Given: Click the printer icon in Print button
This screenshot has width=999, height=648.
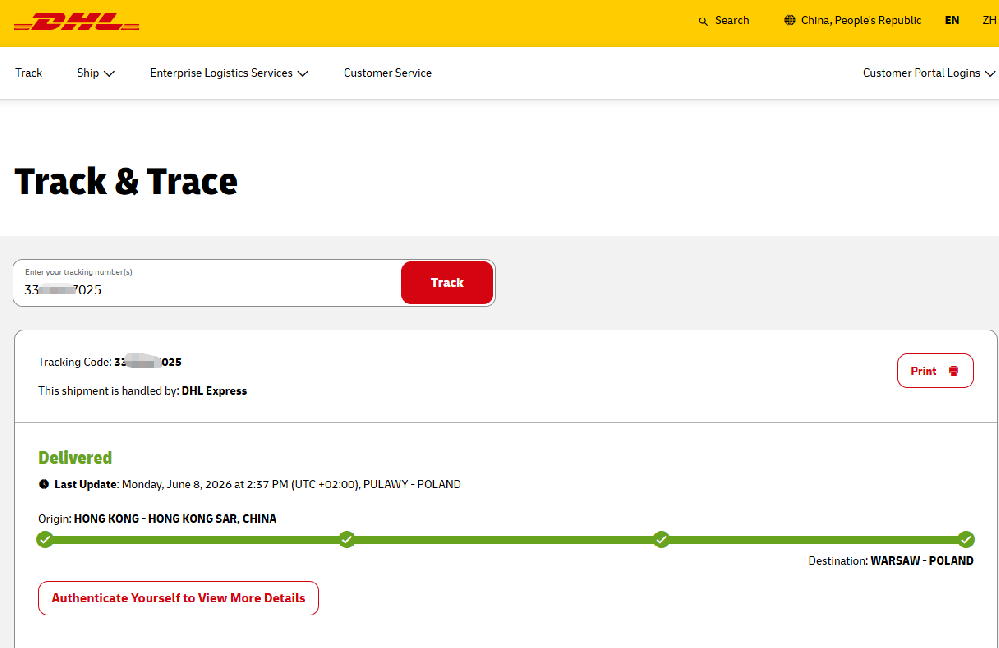Looking at the screenshot, I should 953,371.
